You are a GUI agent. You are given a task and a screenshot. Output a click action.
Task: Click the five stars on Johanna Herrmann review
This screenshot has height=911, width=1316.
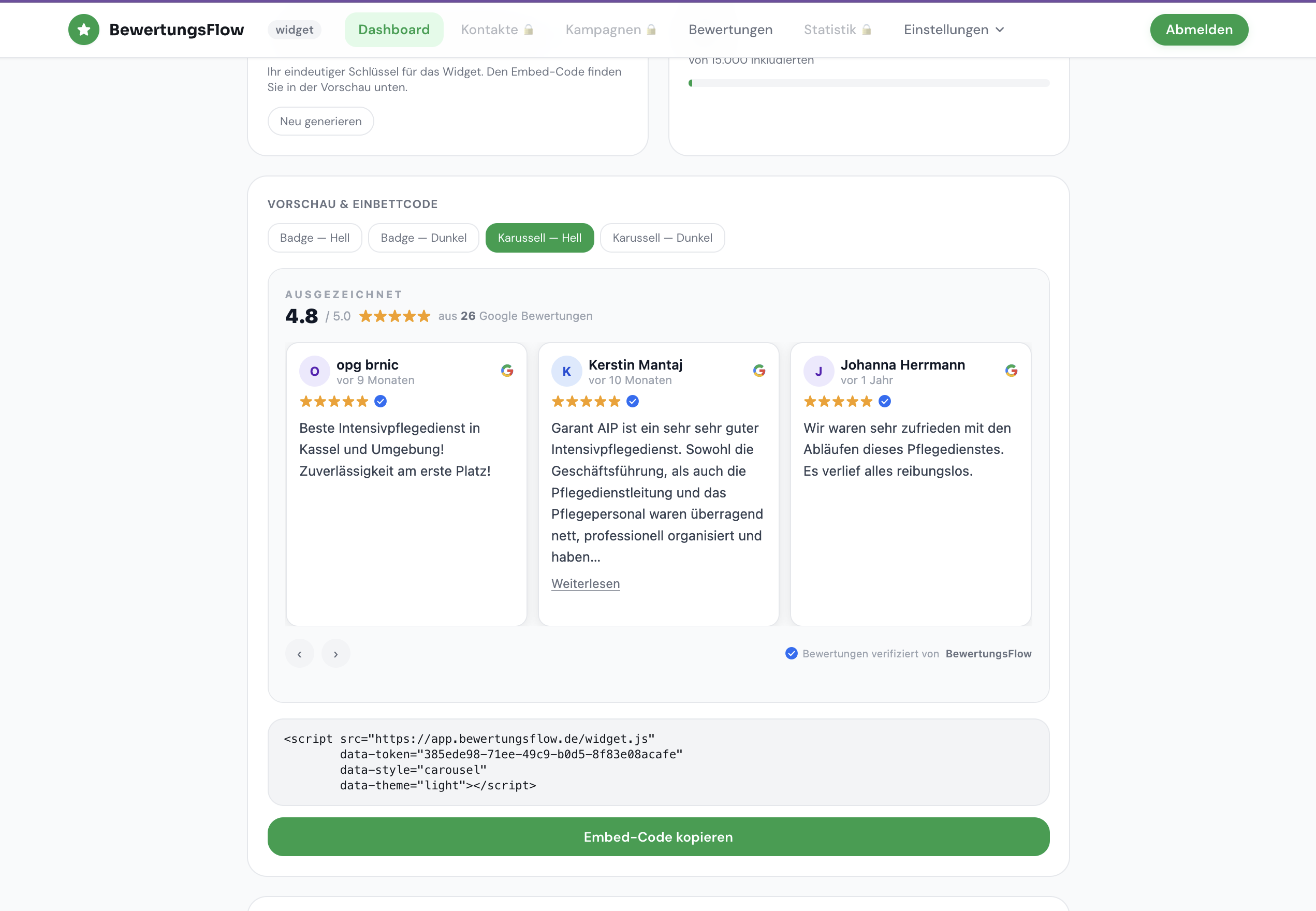838,401
